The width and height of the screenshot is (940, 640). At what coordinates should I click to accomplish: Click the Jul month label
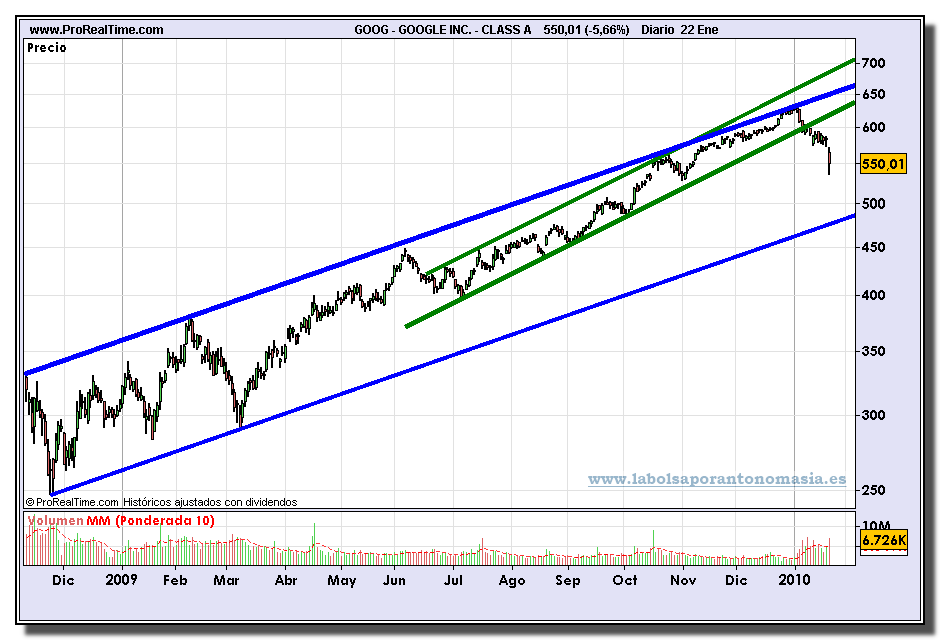[x=453, y=580]
